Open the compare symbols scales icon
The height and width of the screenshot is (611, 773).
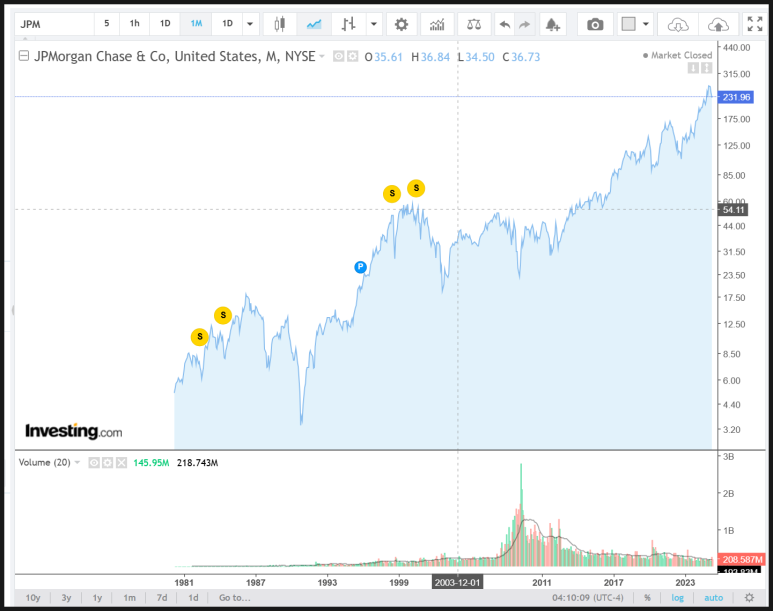tap(474, 24)
